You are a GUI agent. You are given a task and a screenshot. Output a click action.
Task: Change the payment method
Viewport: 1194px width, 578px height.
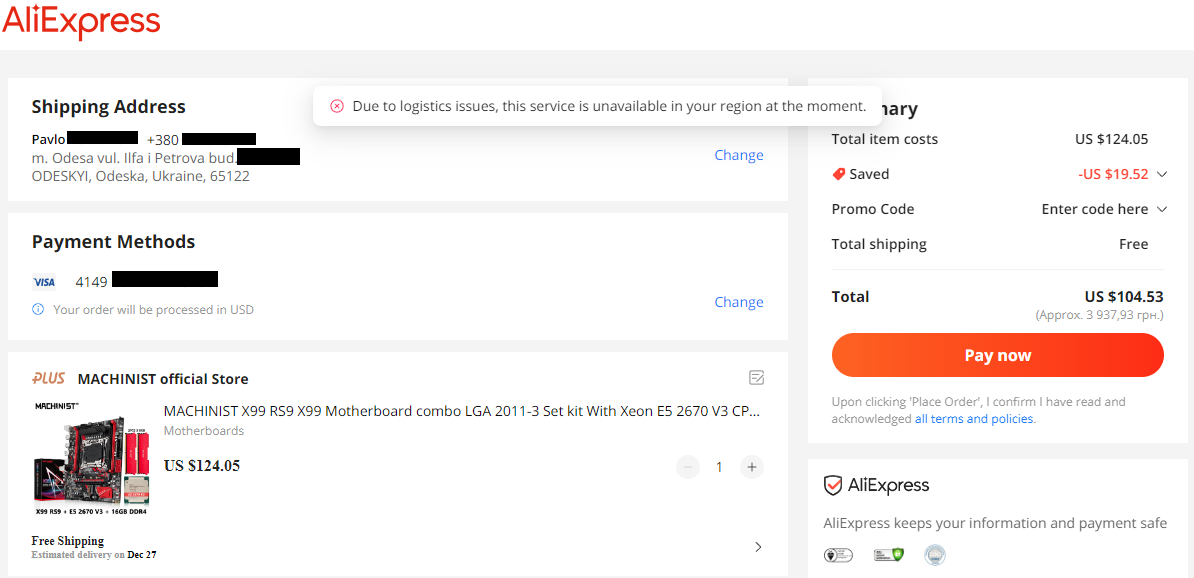(x=739, y=302)
